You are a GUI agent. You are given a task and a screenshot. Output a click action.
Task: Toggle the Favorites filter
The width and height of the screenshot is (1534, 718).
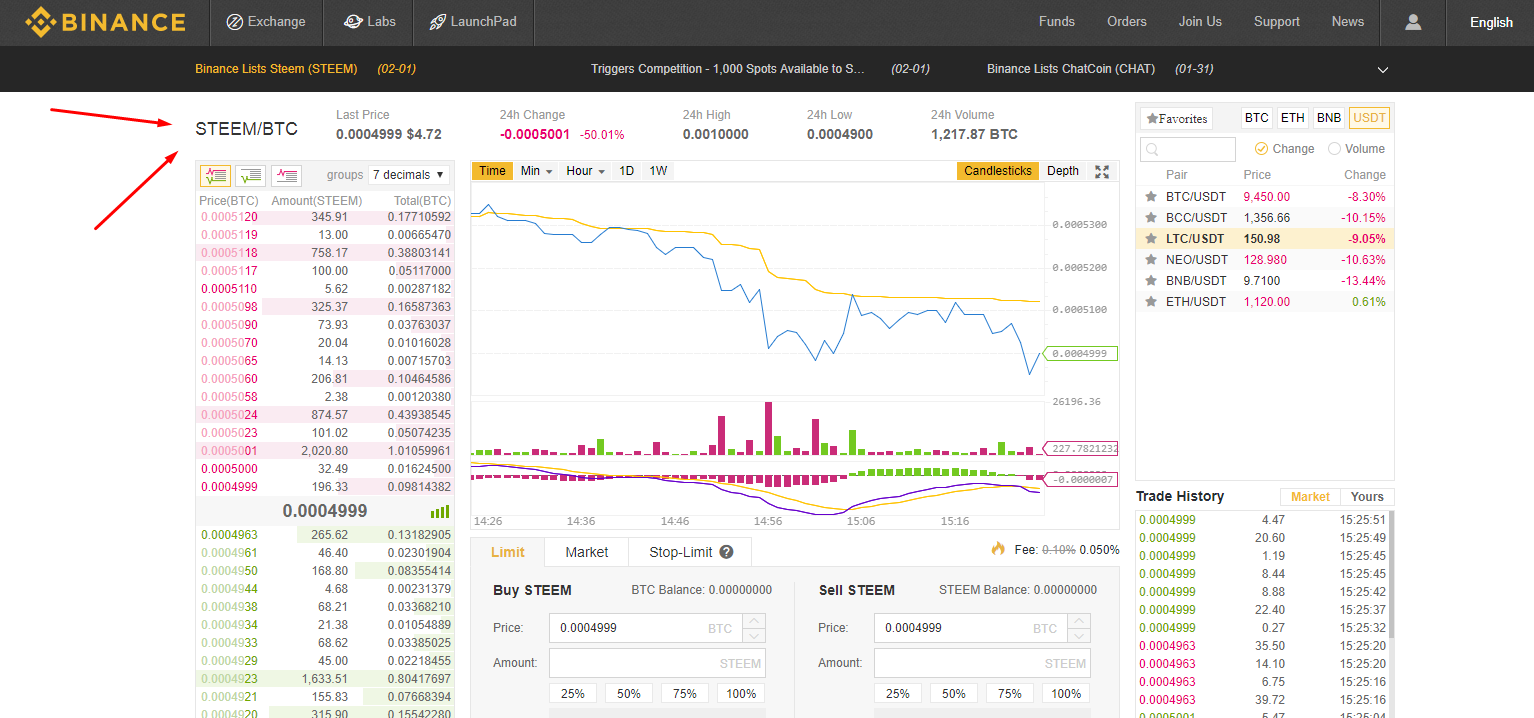tap(1176, 118)
